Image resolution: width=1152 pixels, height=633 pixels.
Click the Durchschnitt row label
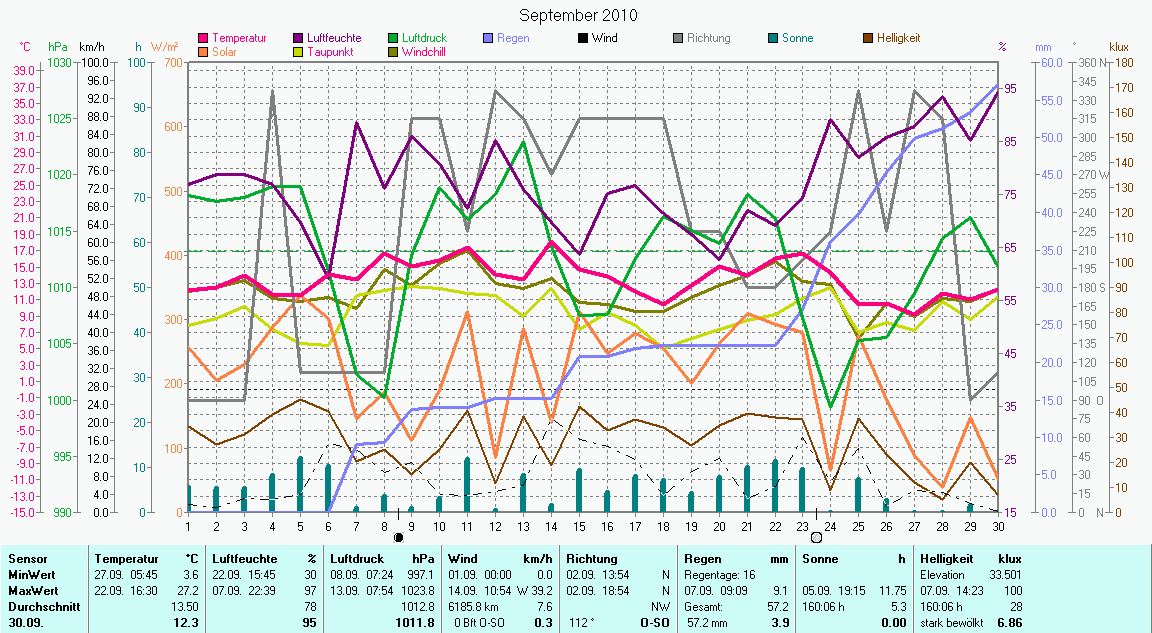coord(40,606)
